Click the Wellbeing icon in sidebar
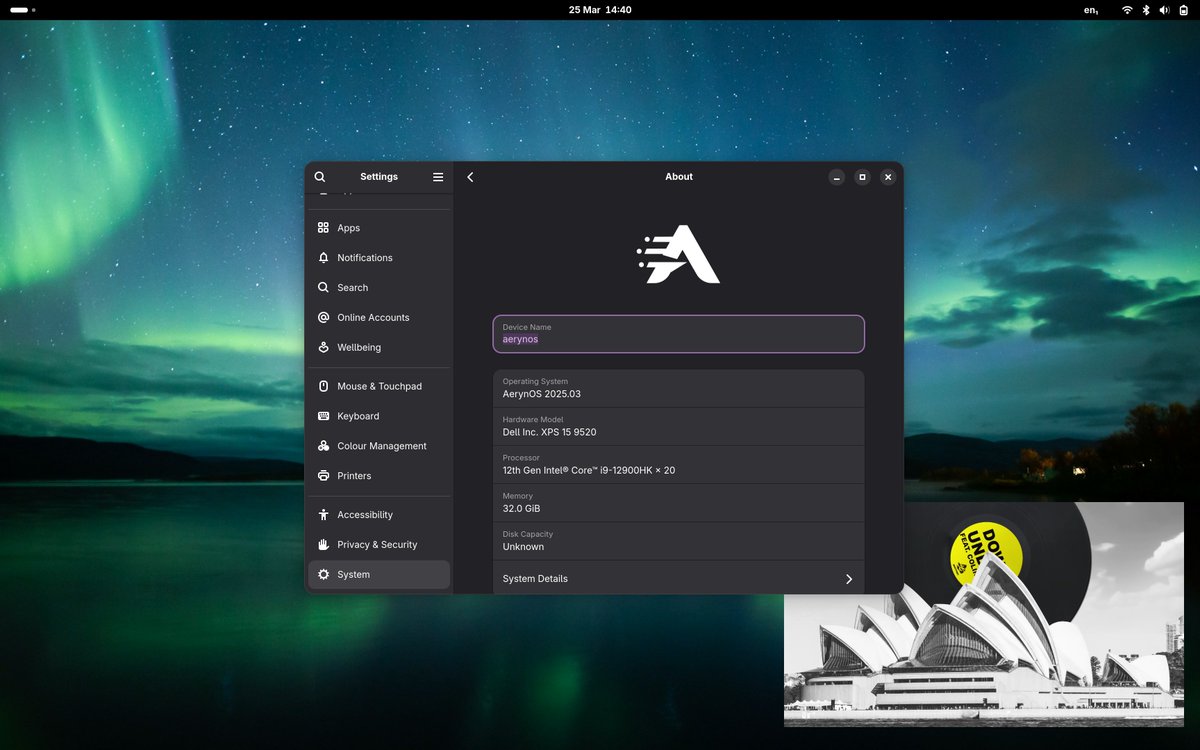 point(323,347)
